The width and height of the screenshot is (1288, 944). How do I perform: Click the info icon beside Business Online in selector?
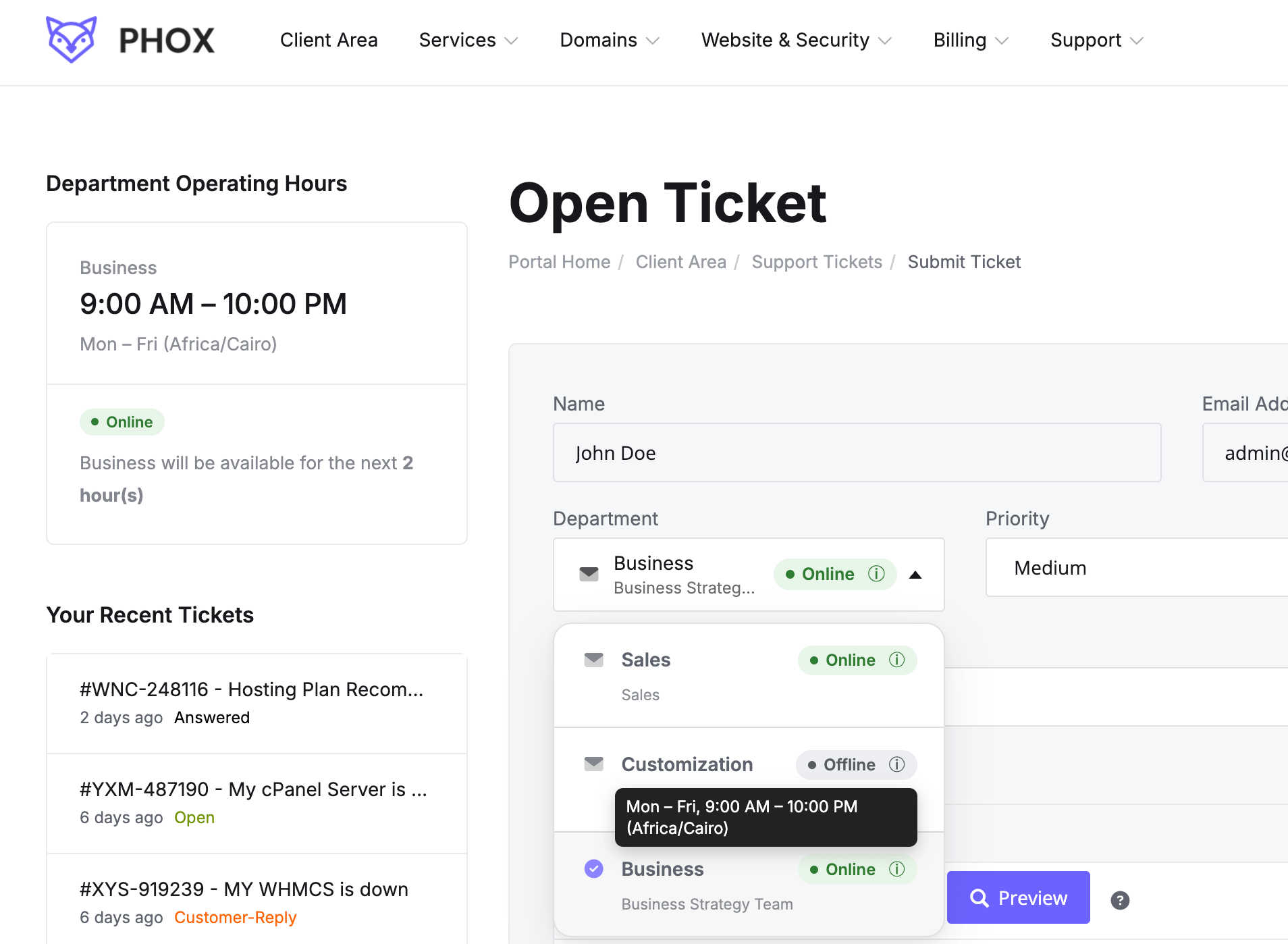tap(876, 574)
